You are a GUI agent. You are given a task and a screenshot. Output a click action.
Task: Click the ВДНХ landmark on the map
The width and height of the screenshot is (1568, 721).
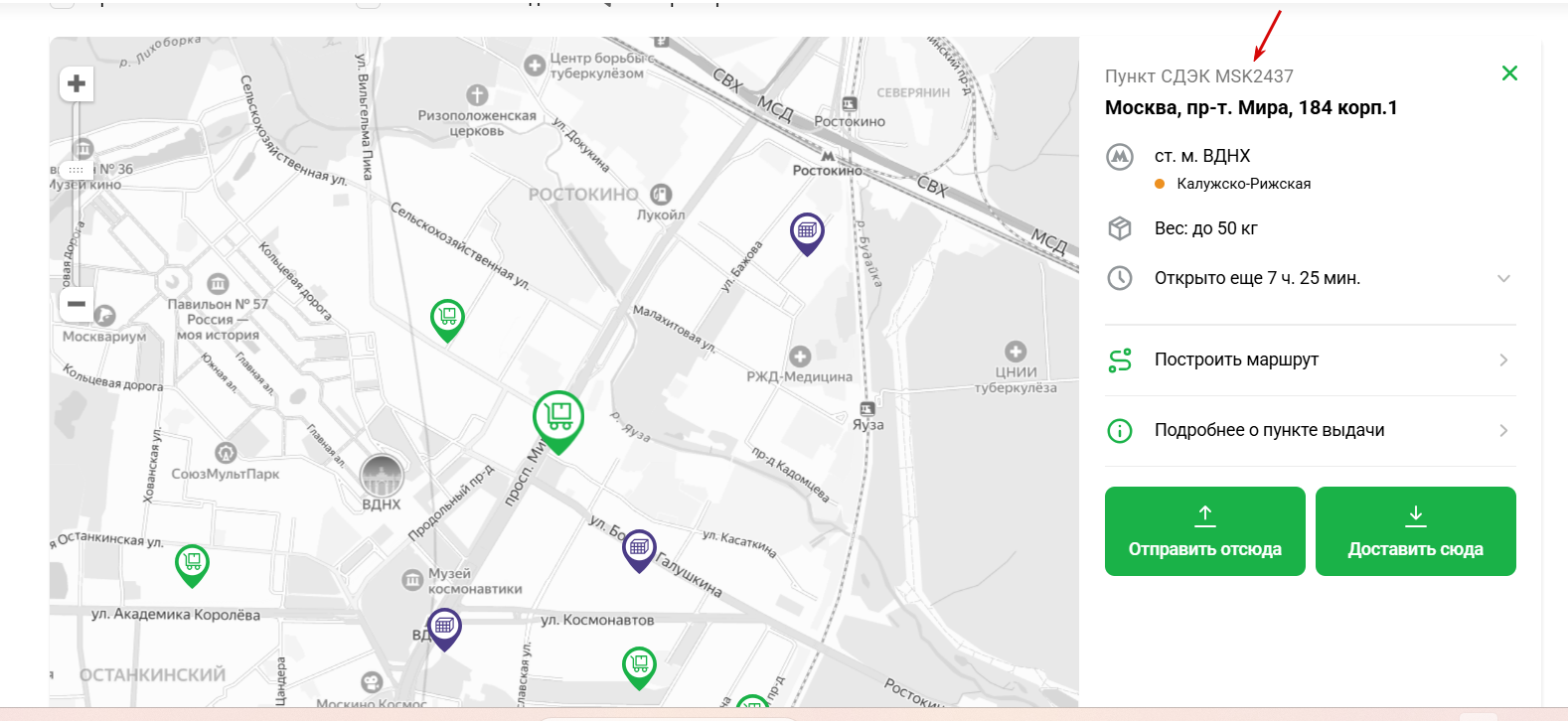tap(382, 478)
